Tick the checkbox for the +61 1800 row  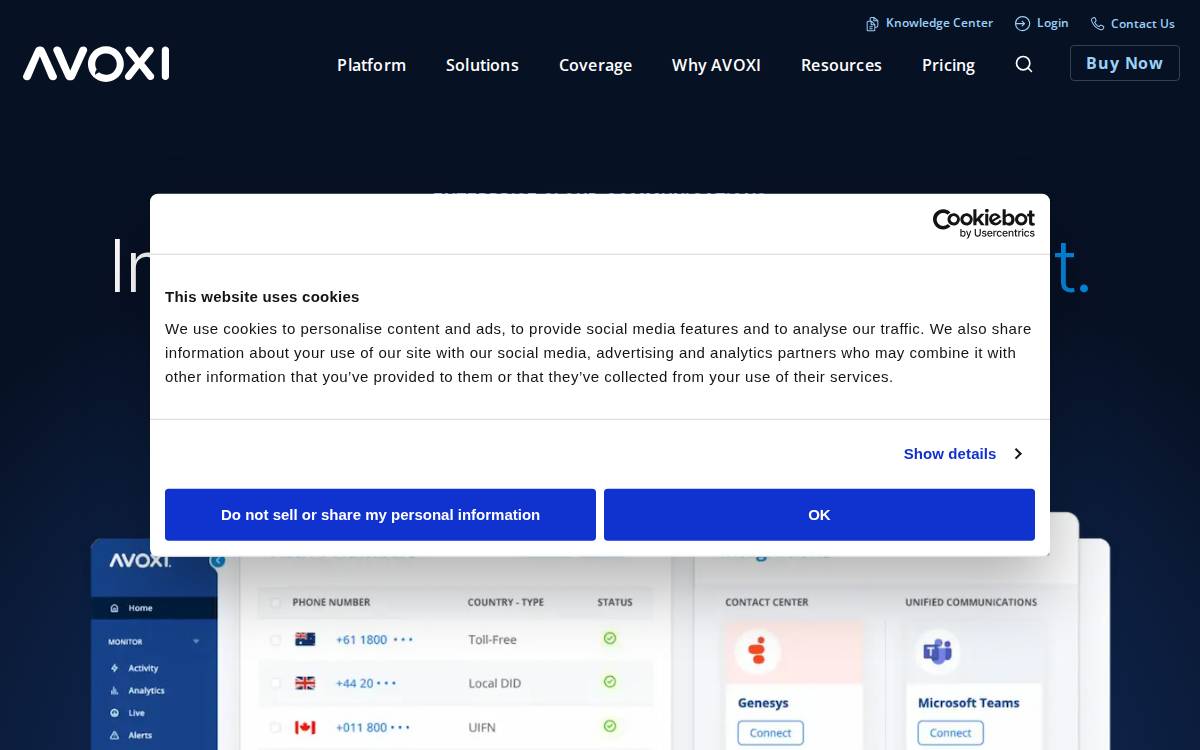pos(276,640)
